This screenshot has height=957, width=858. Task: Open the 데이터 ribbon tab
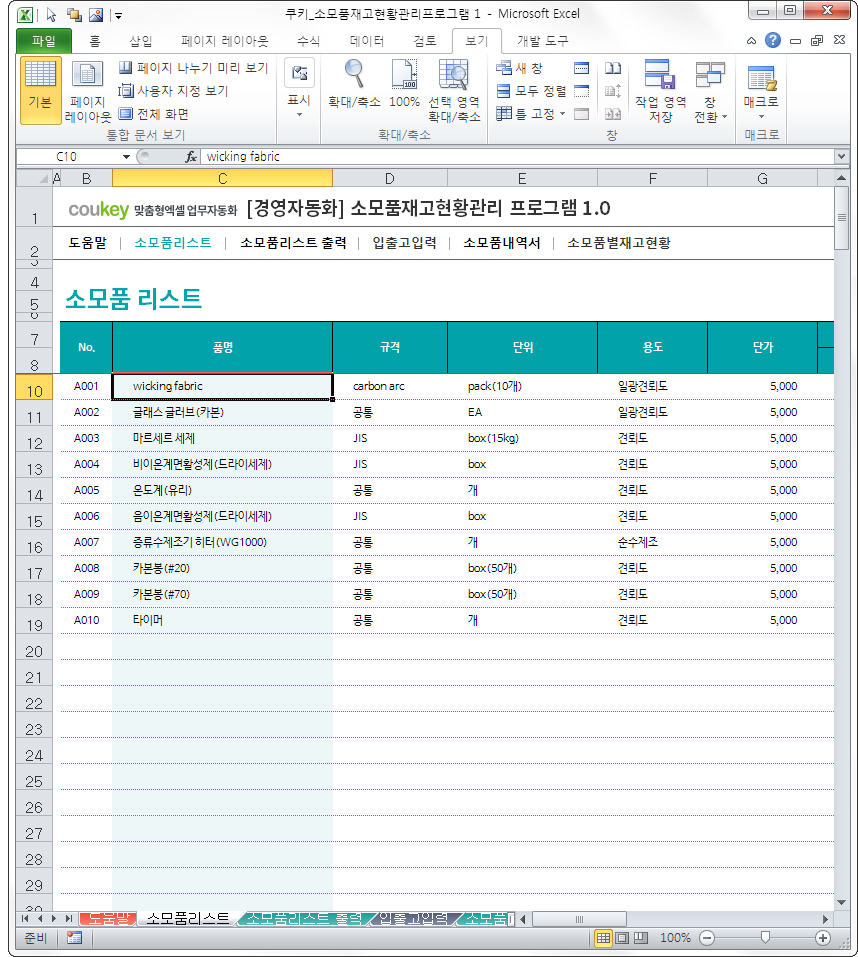click(x=367, y=41)
